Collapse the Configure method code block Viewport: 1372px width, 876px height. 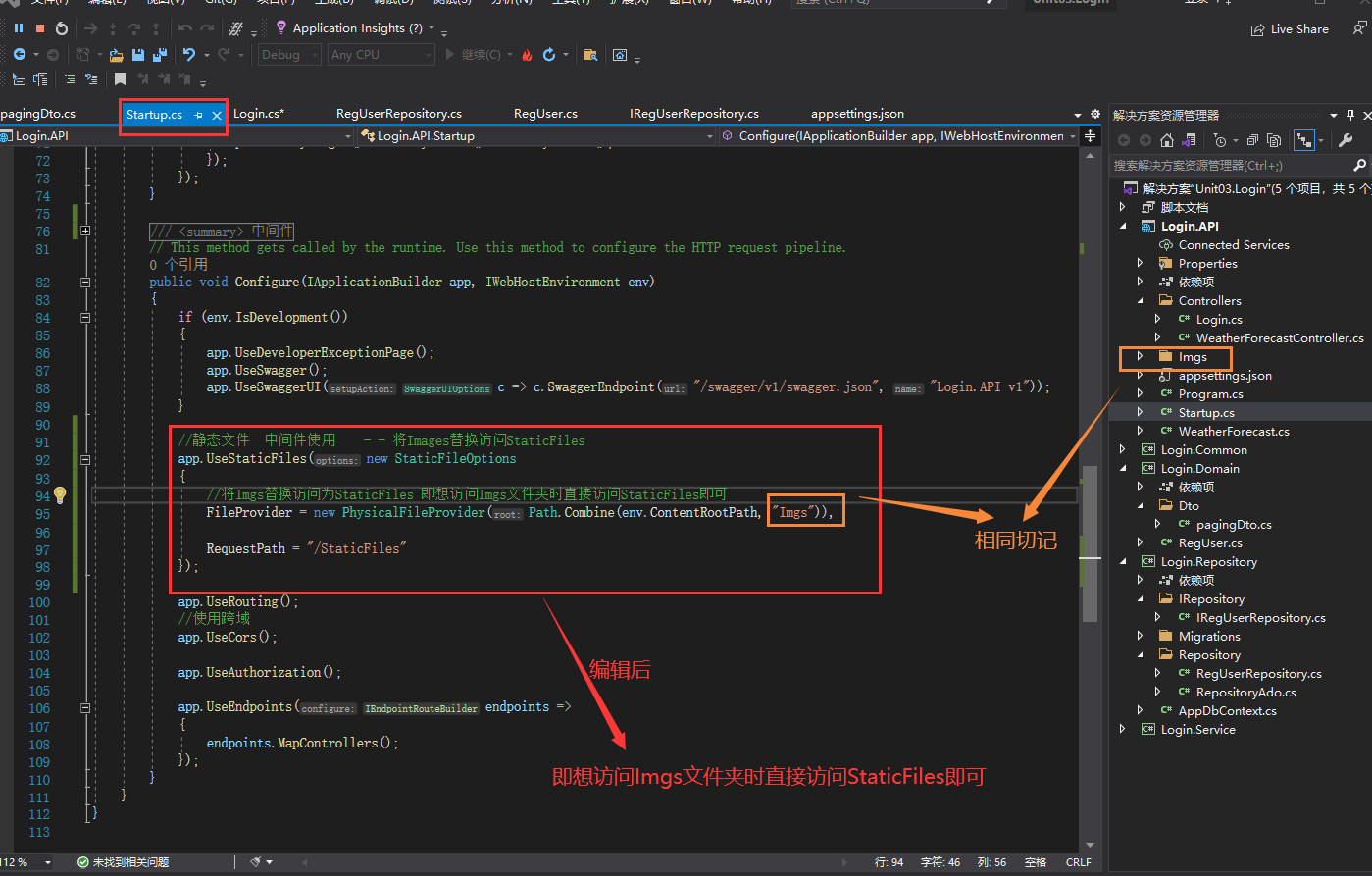(x=85, y=283)
